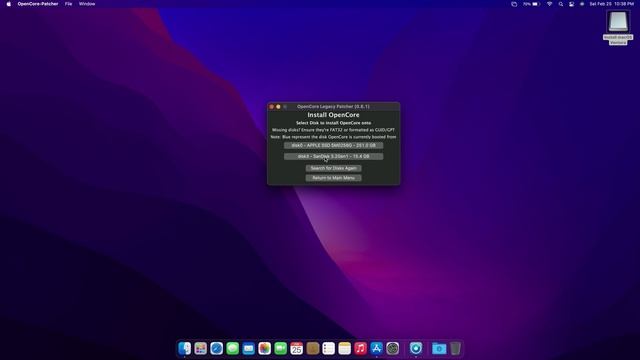Image resolution: width=640 pixels, height=360 pixels.
Task: Open Spotlight search in menu bar
Action: [x=561, y=4]
